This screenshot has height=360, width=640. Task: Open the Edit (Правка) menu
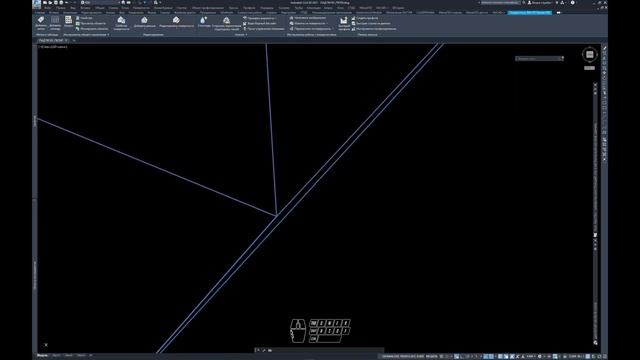(x=61, y=8)
